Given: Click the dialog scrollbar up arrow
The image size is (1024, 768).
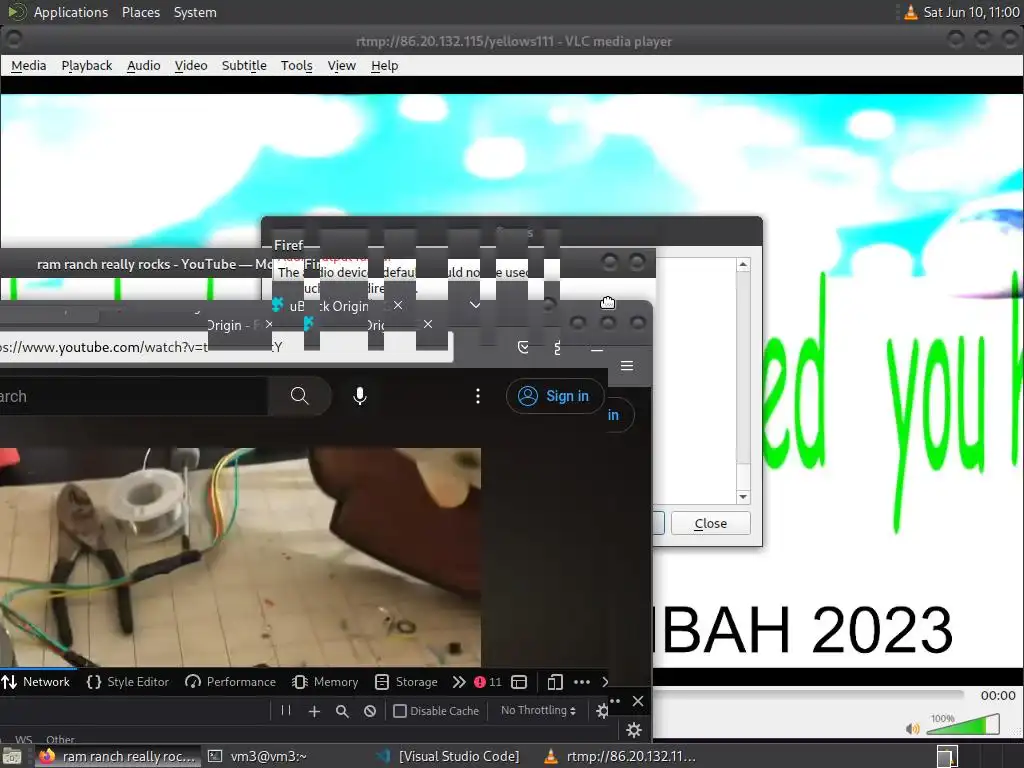Looking at the screenshot, I should coord(743,264).
